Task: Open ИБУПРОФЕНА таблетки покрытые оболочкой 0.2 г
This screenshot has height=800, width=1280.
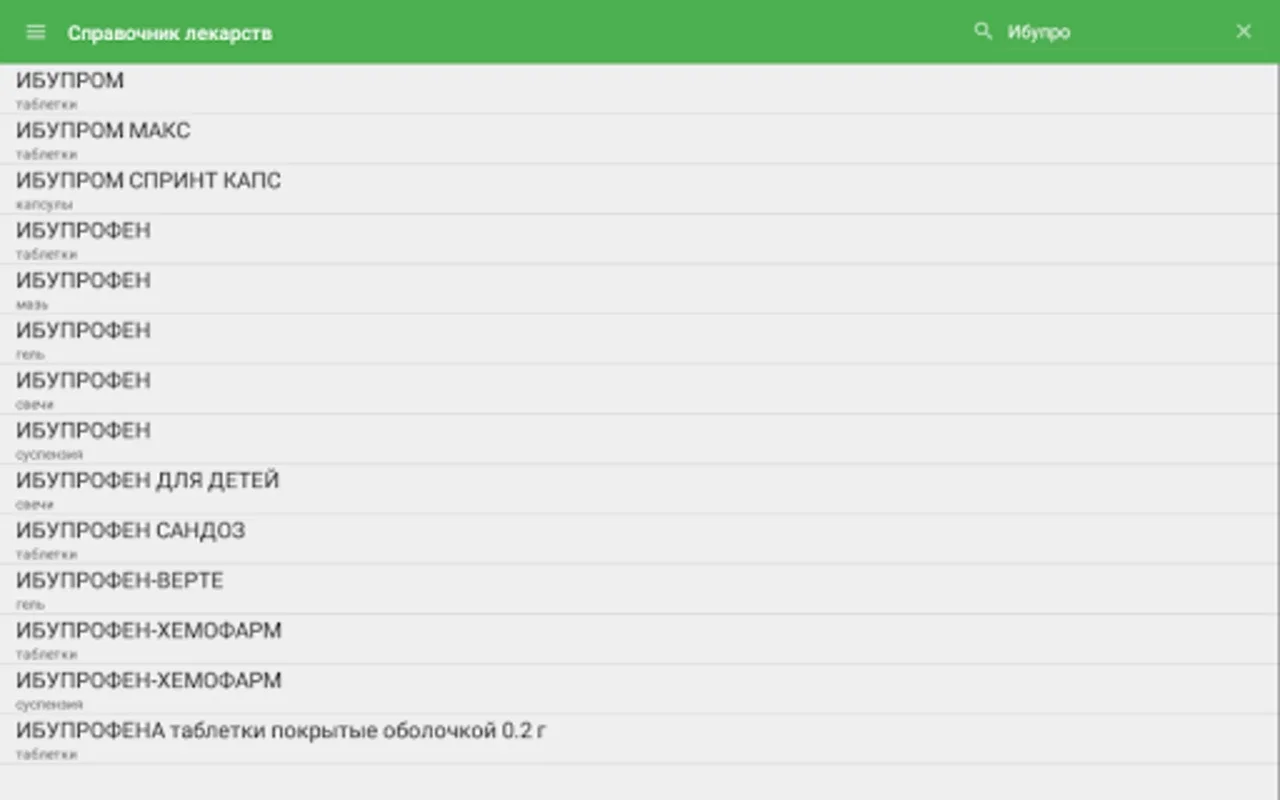Action: coord(640,739)
